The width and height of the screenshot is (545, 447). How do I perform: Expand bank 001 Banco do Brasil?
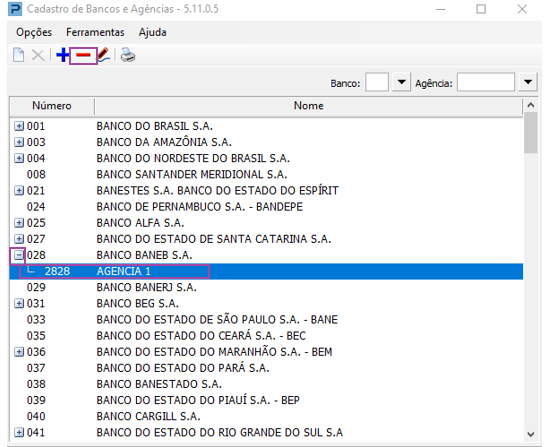click(x=19, y=126)
